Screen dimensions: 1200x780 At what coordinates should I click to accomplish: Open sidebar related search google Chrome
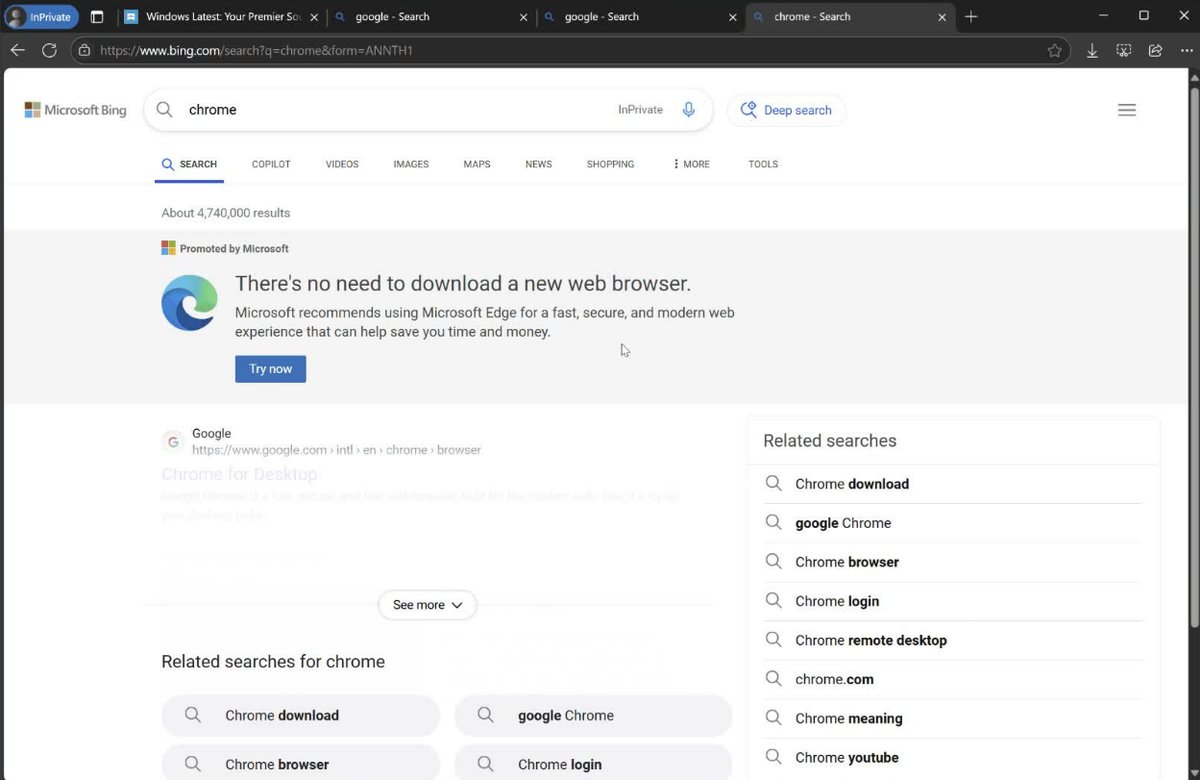click(843, 523)
